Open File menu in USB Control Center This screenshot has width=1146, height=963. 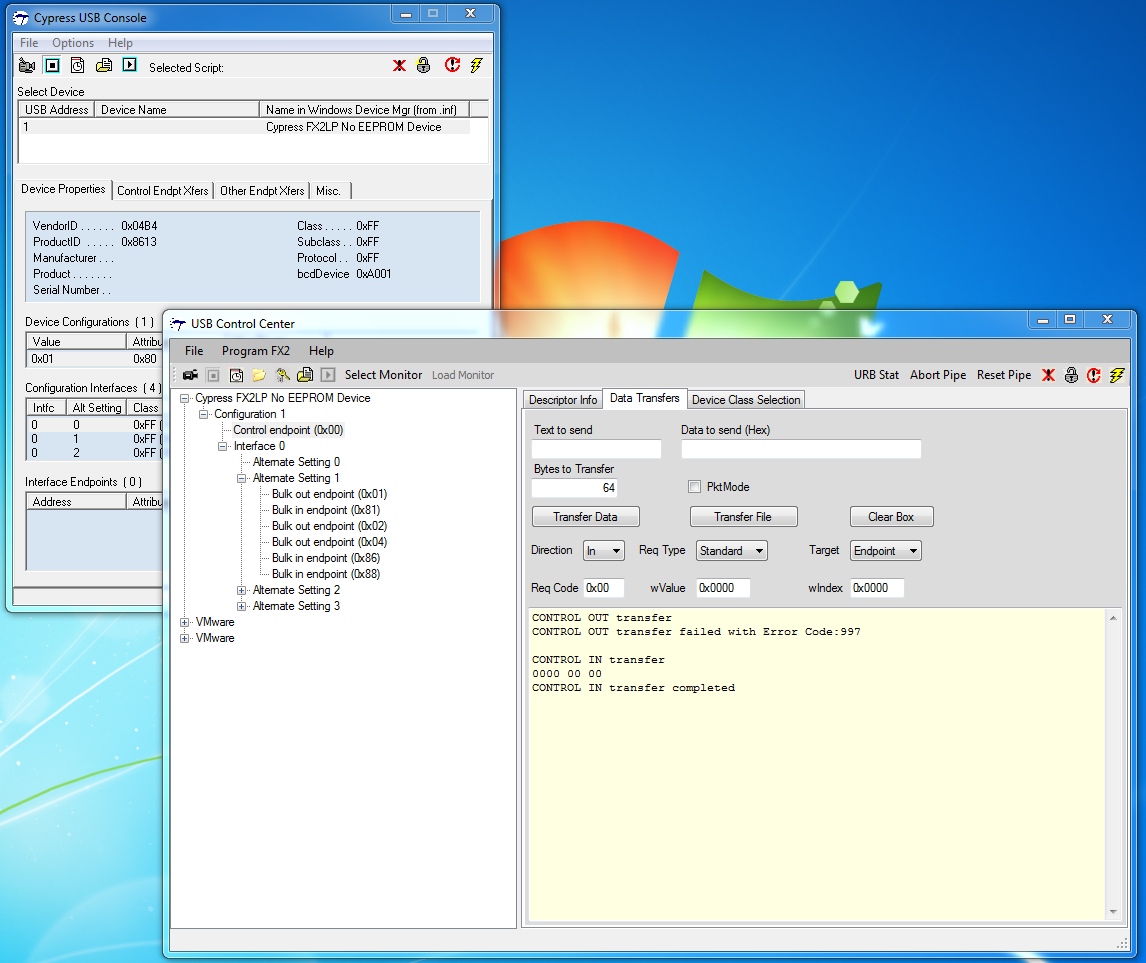pyautogui.click(x=194, y=351)
